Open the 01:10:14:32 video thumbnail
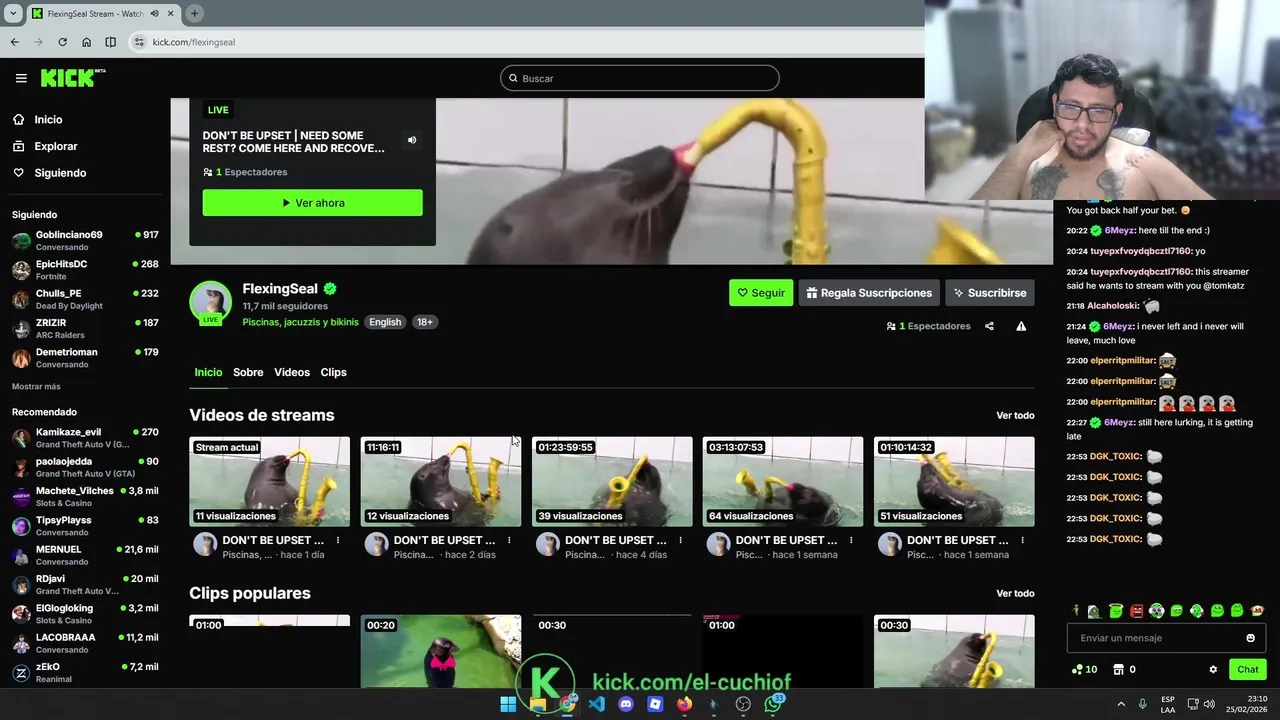Screen dimensions: 1280x720 point(954,481)
